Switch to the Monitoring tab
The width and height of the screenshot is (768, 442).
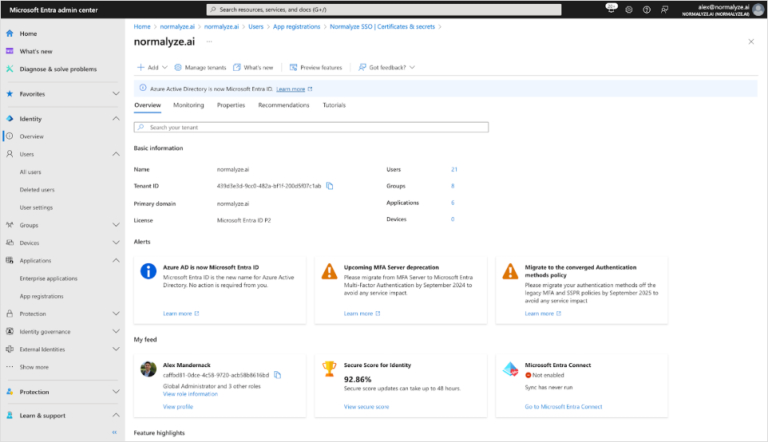[x=188, y=105]
